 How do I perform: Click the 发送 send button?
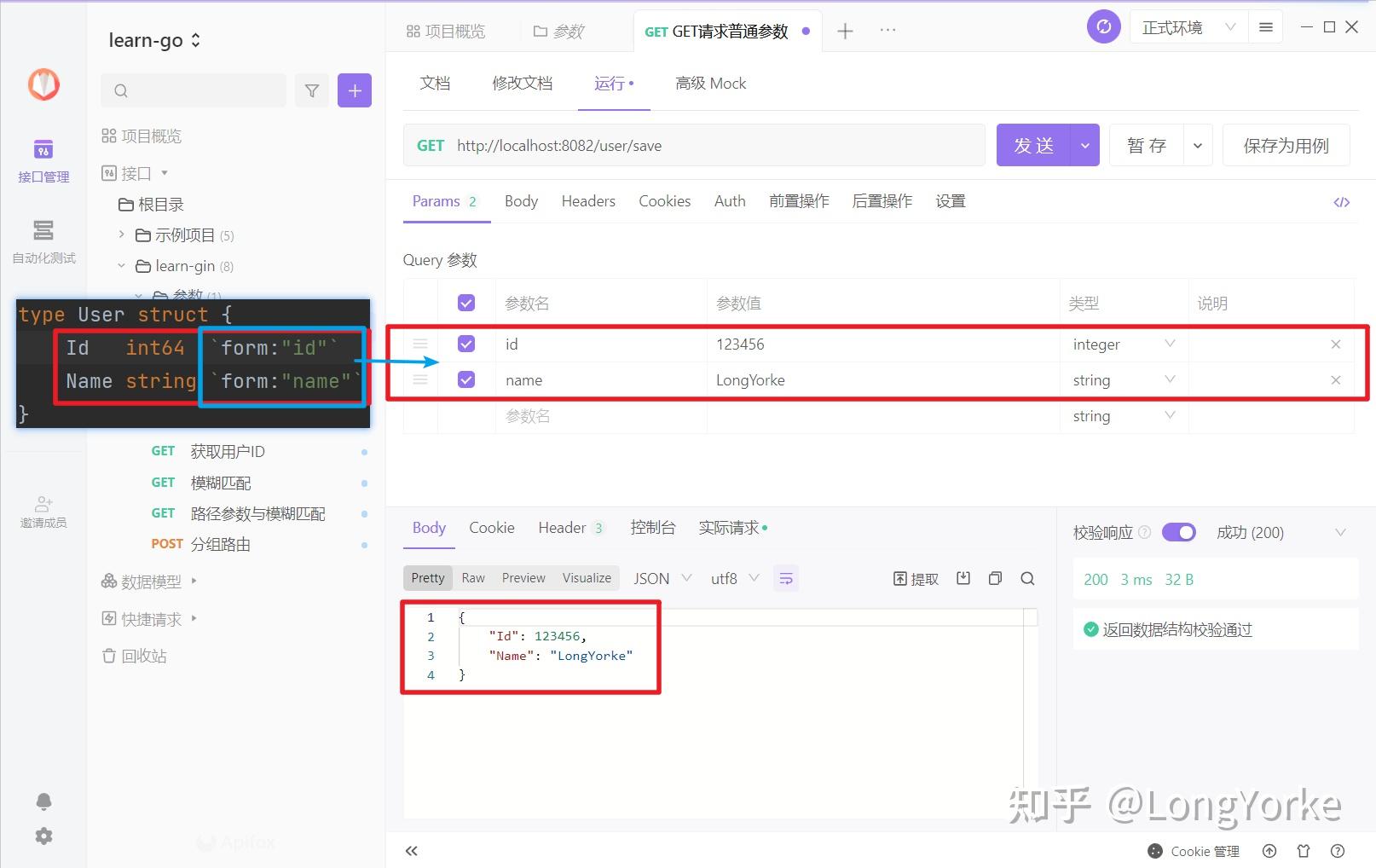click(x=1032, y=145)
